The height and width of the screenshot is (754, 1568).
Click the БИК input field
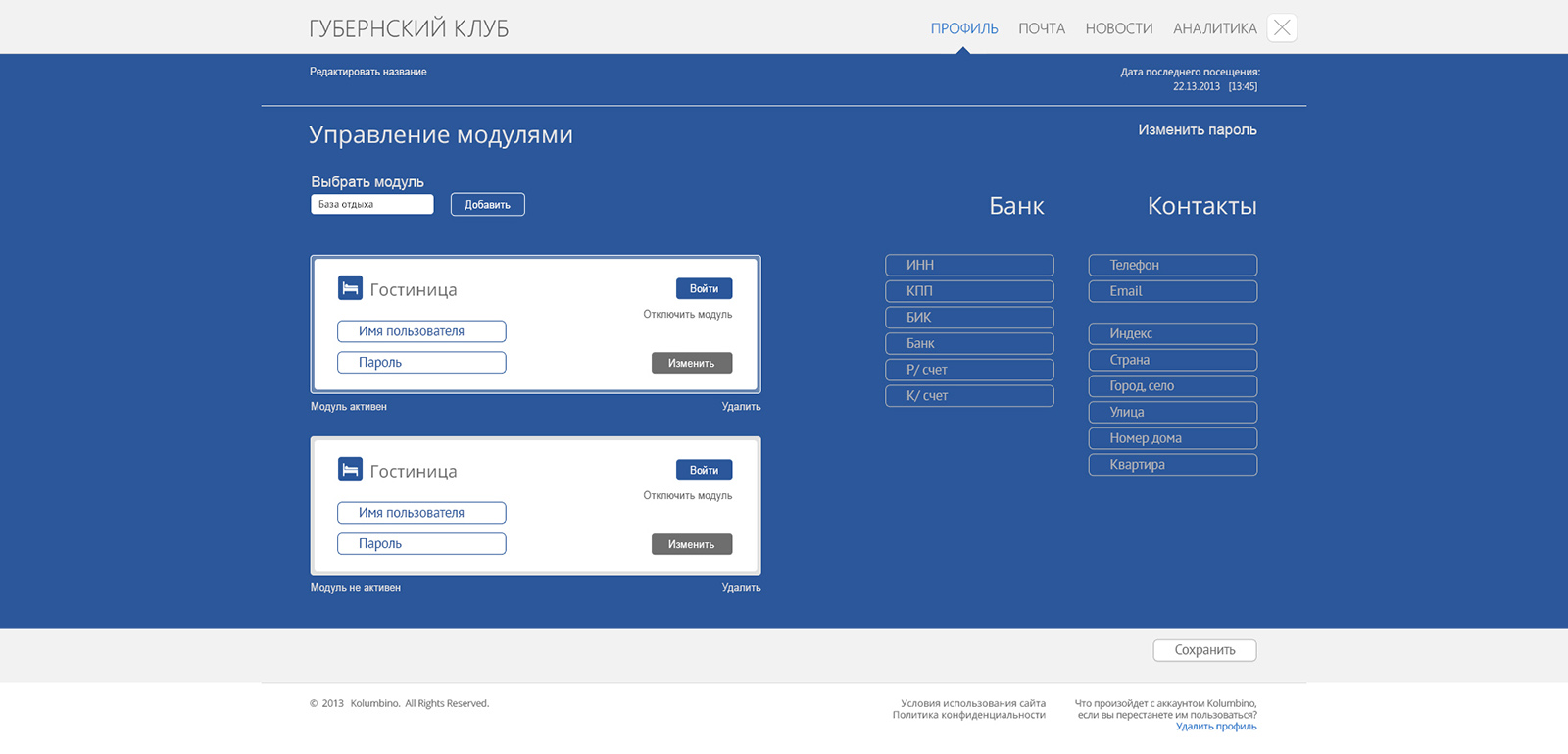[969, 318]
